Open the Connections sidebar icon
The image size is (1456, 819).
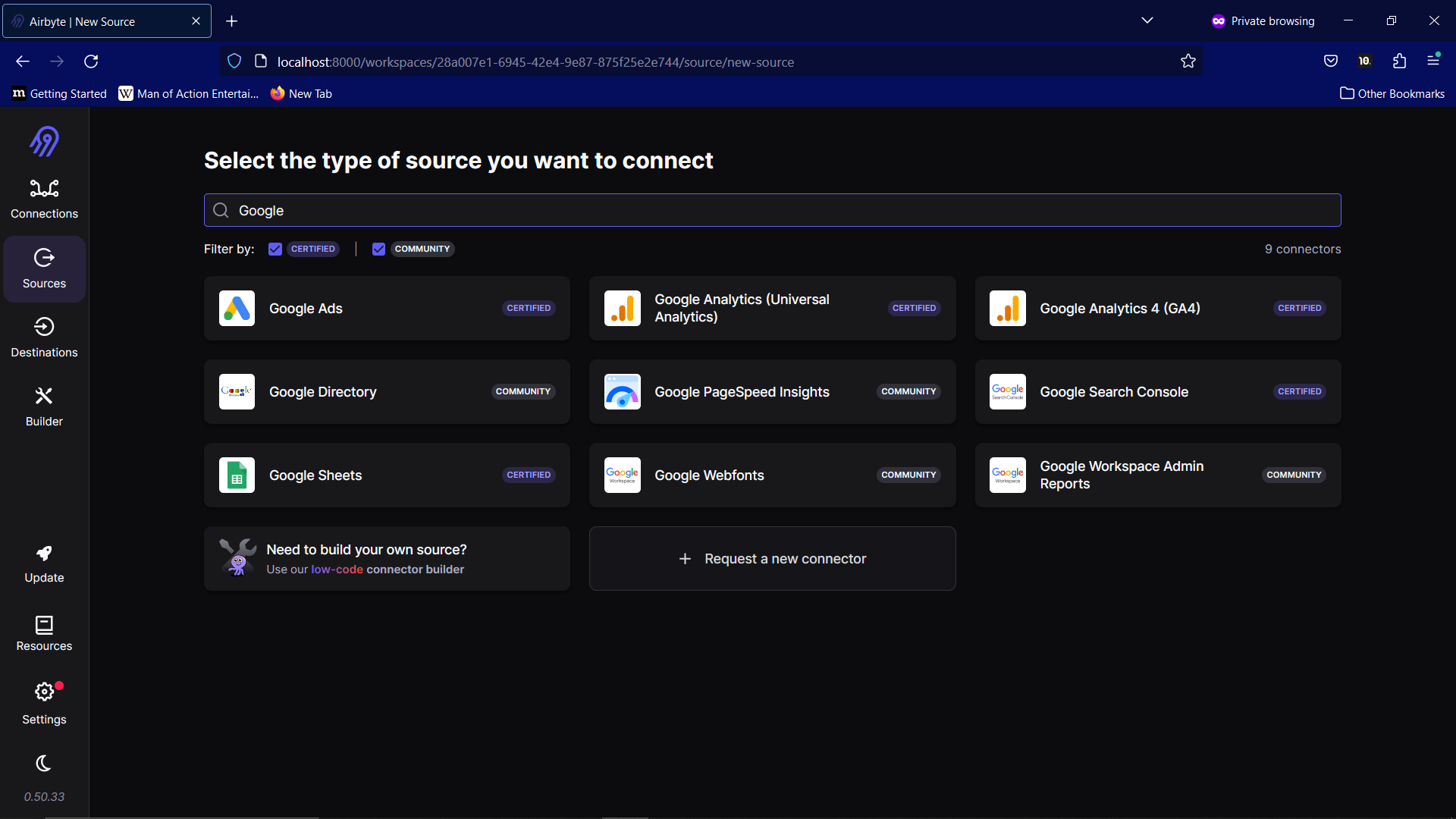44,189
